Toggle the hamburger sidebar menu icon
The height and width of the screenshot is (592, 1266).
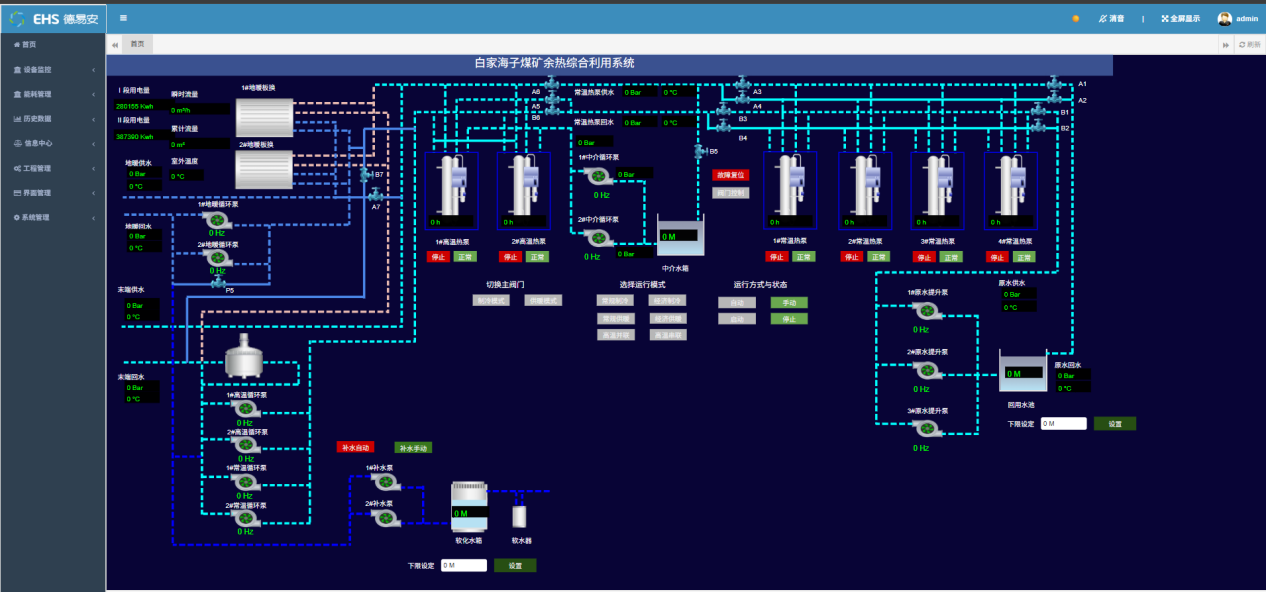point(123,18)
